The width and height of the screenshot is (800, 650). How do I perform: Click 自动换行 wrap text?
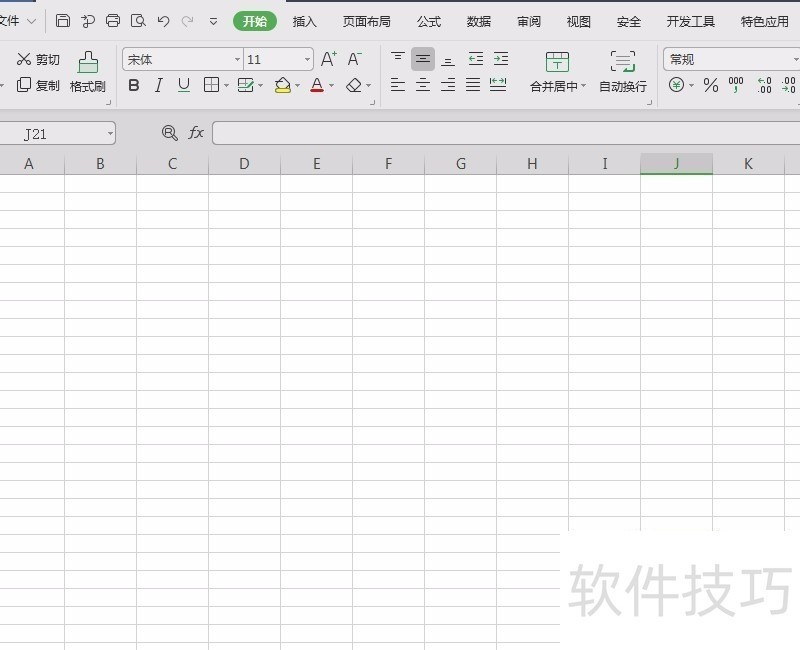pyautogui.click(x=623, y=72)
